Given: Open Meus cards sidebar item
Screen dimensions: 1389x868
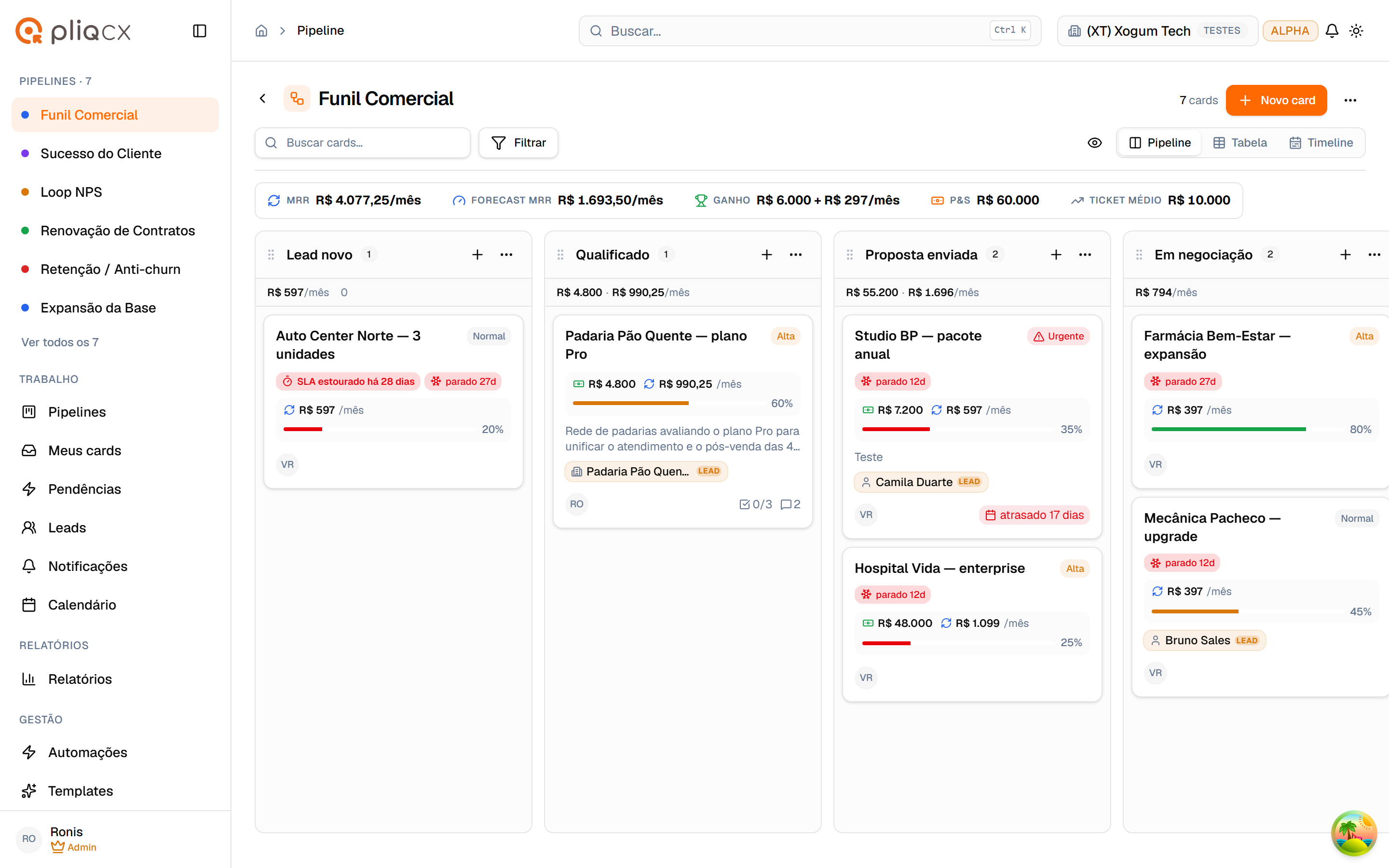Looking at the screenshot, I should [115, 450].
